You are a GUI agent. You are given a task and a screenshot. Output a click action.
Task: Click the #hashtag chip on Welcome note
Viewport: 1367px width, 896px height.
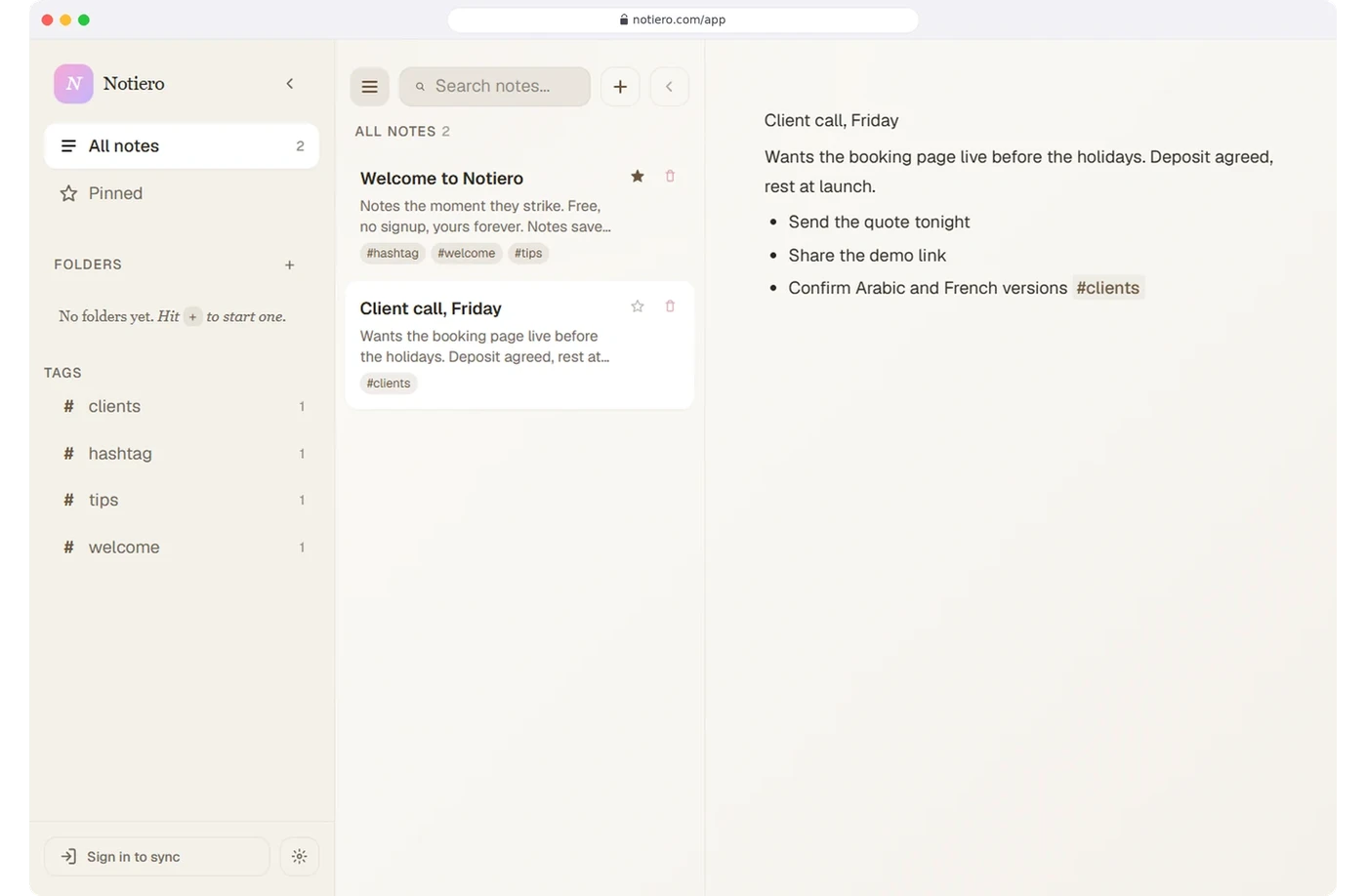coord(393,254)
